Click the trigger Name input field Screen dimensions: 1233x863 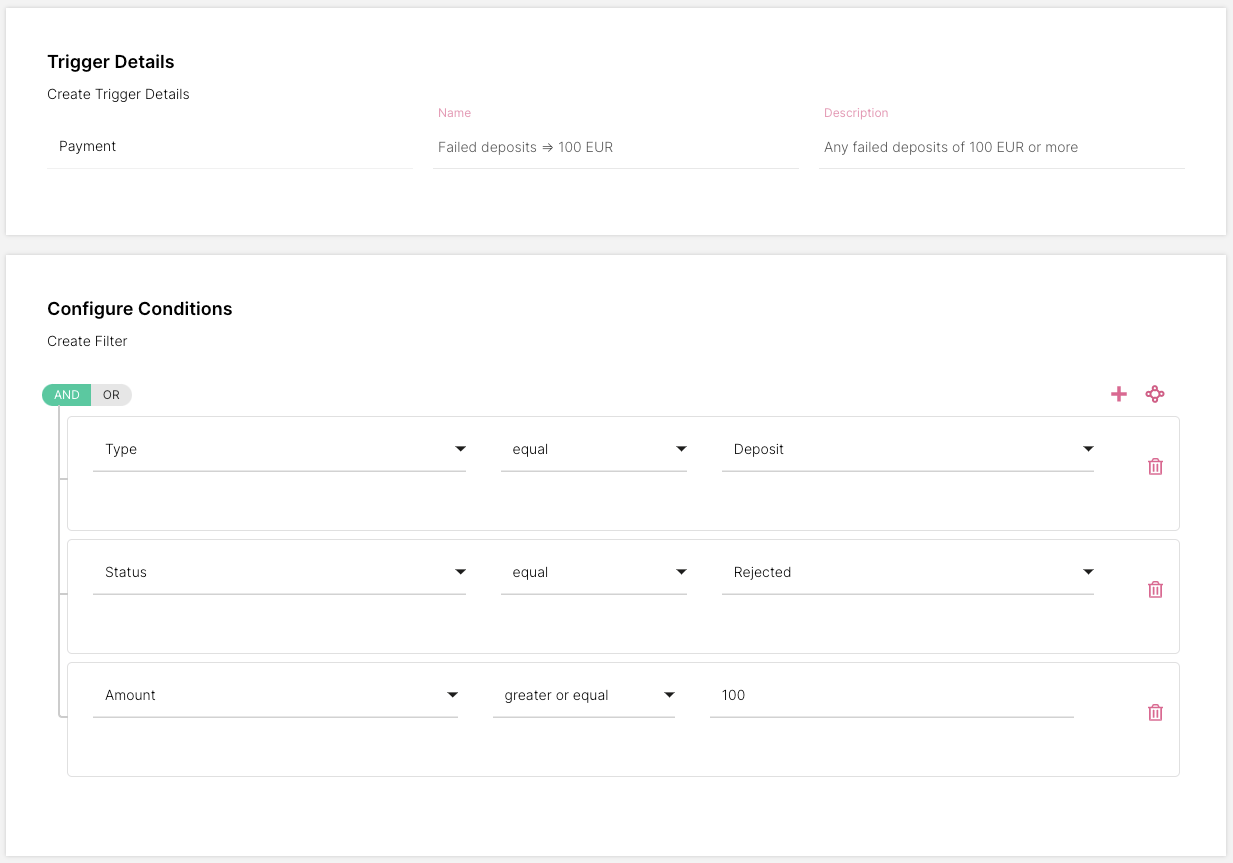[x=615, y=147]
